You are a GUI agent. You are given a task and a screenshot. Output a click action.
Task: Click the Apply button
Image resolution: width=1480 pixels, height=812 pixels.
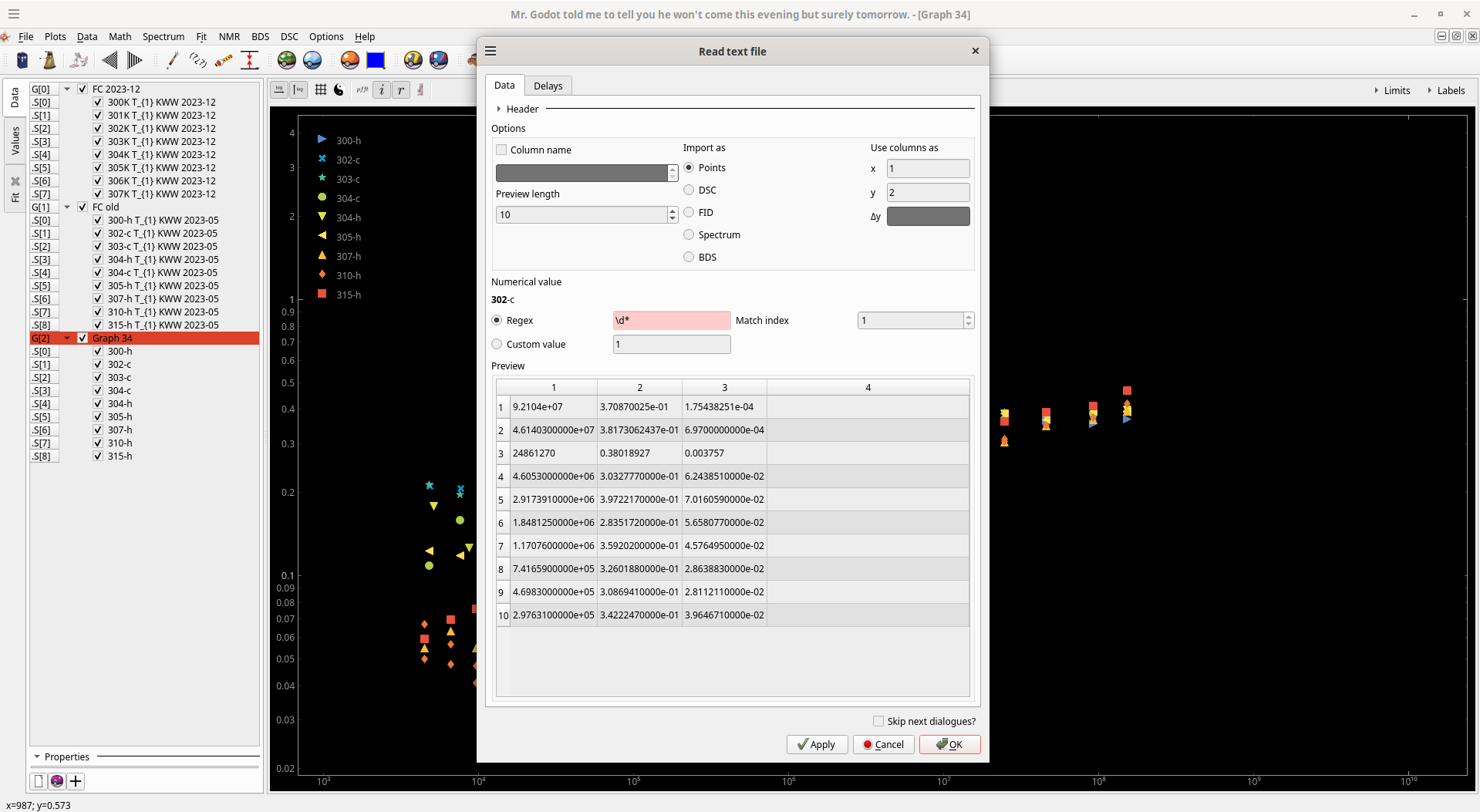(817, 744)
